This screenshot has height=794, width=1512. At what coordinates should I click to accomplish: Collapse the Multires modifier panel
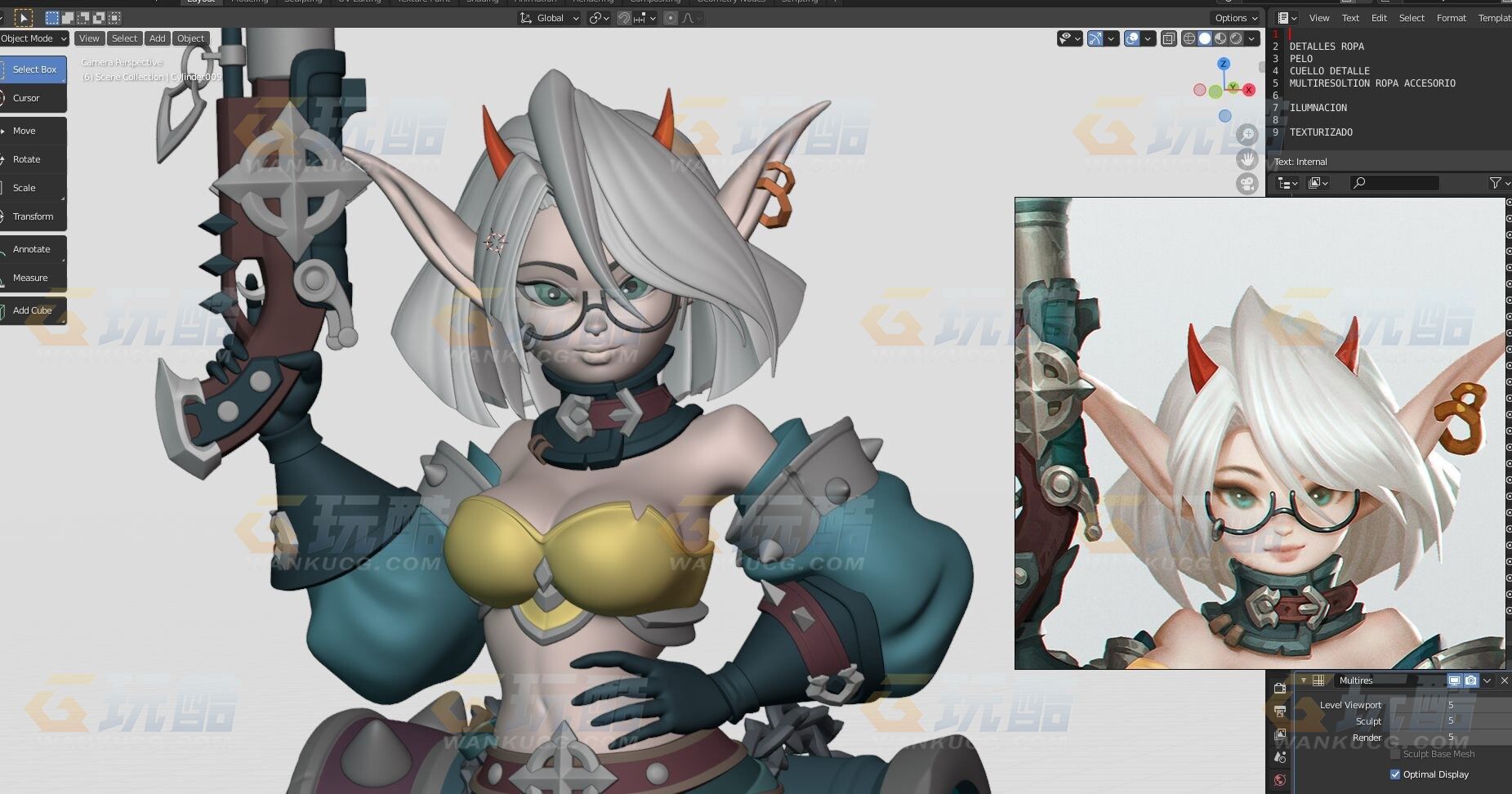[1304, 680]
